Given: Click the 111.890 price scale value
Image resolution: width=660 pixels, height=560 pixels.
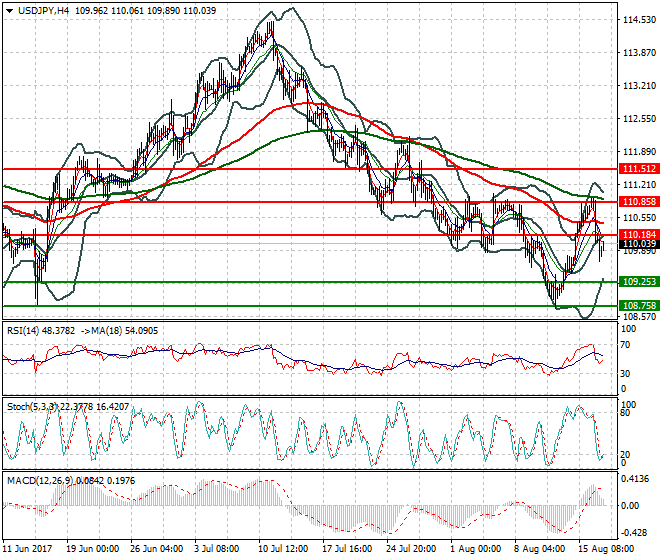Looking at the screenshot, I should pos(639,152).
